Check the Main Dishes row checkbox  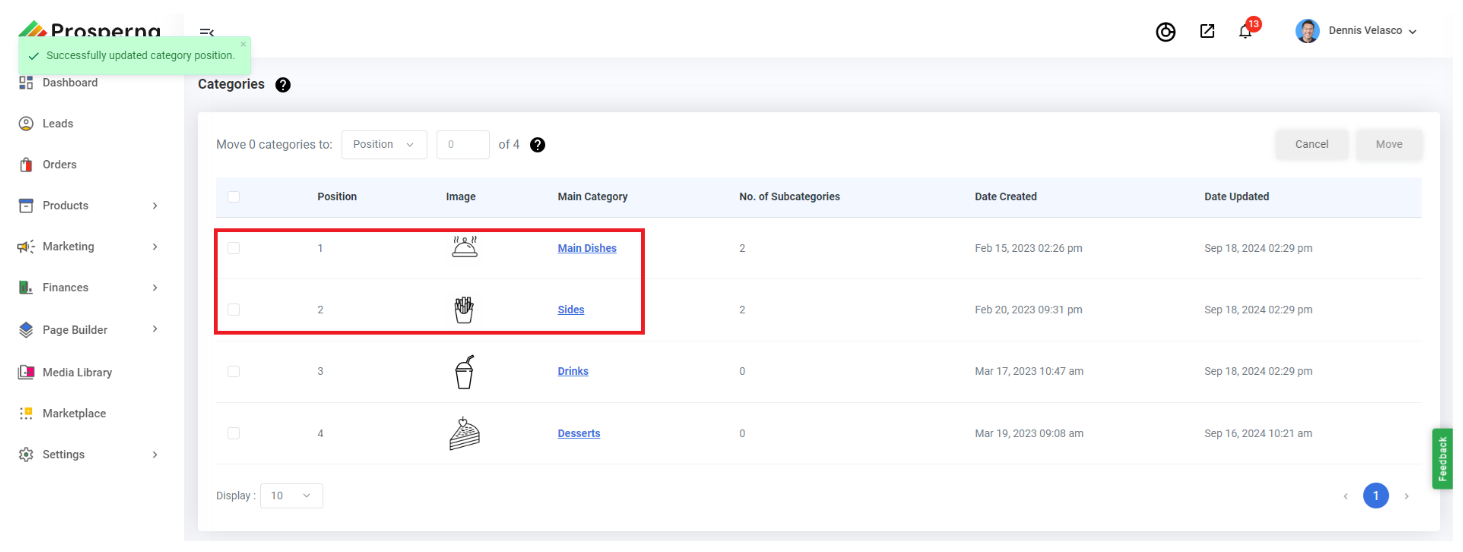(x=234, y=248)
